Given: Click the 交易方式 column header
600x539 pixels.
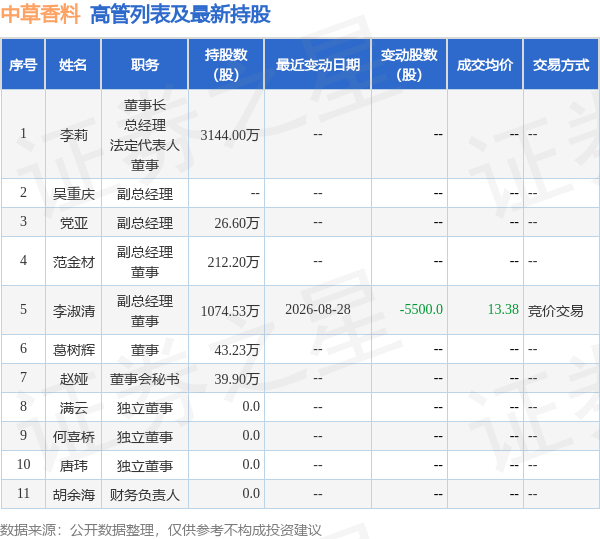Looking at the screenshot, I should click(x=561, y=65).
